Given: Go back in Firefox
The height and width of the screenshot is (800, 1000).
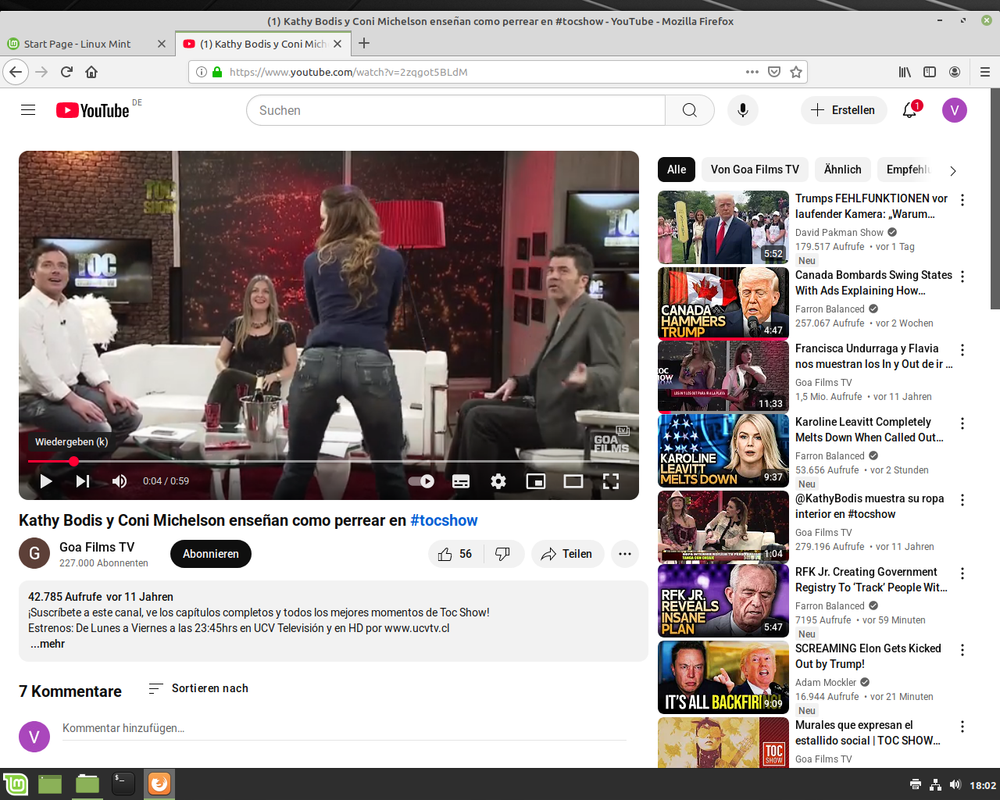Looking at the screenshot, I should click(x=15, y=72).
